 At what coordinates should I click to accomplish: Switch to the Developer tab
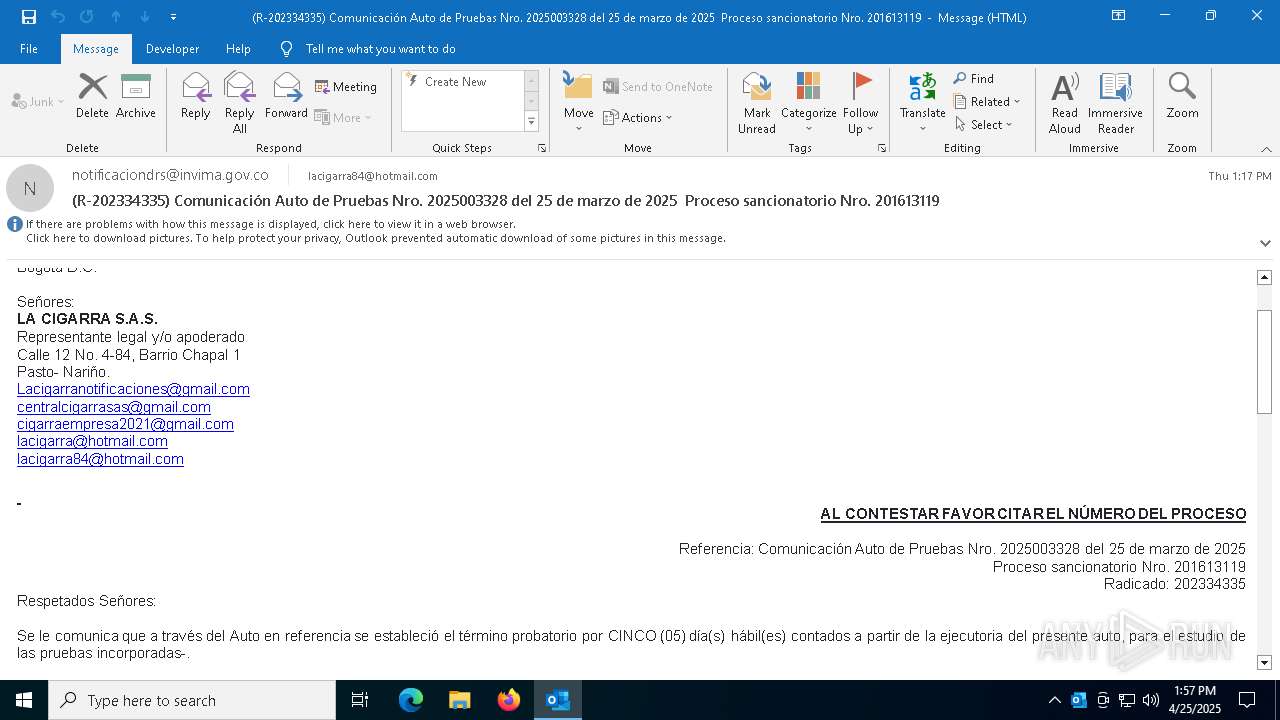pos(172,49)
